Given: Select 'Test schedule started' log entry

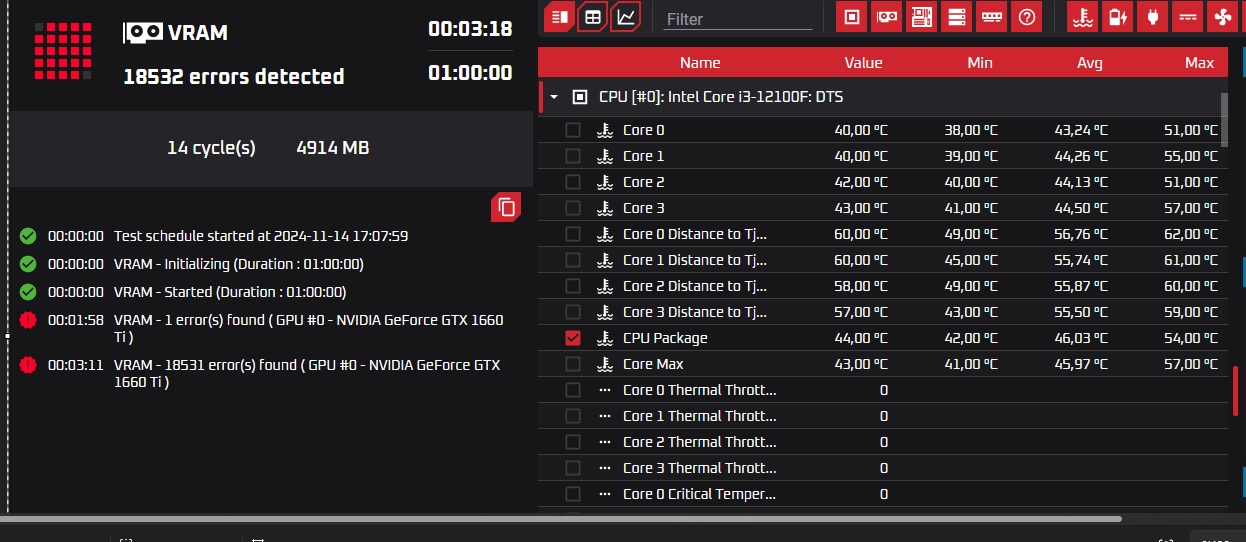Looking at the screenshot, I should (x=261, y=236).
